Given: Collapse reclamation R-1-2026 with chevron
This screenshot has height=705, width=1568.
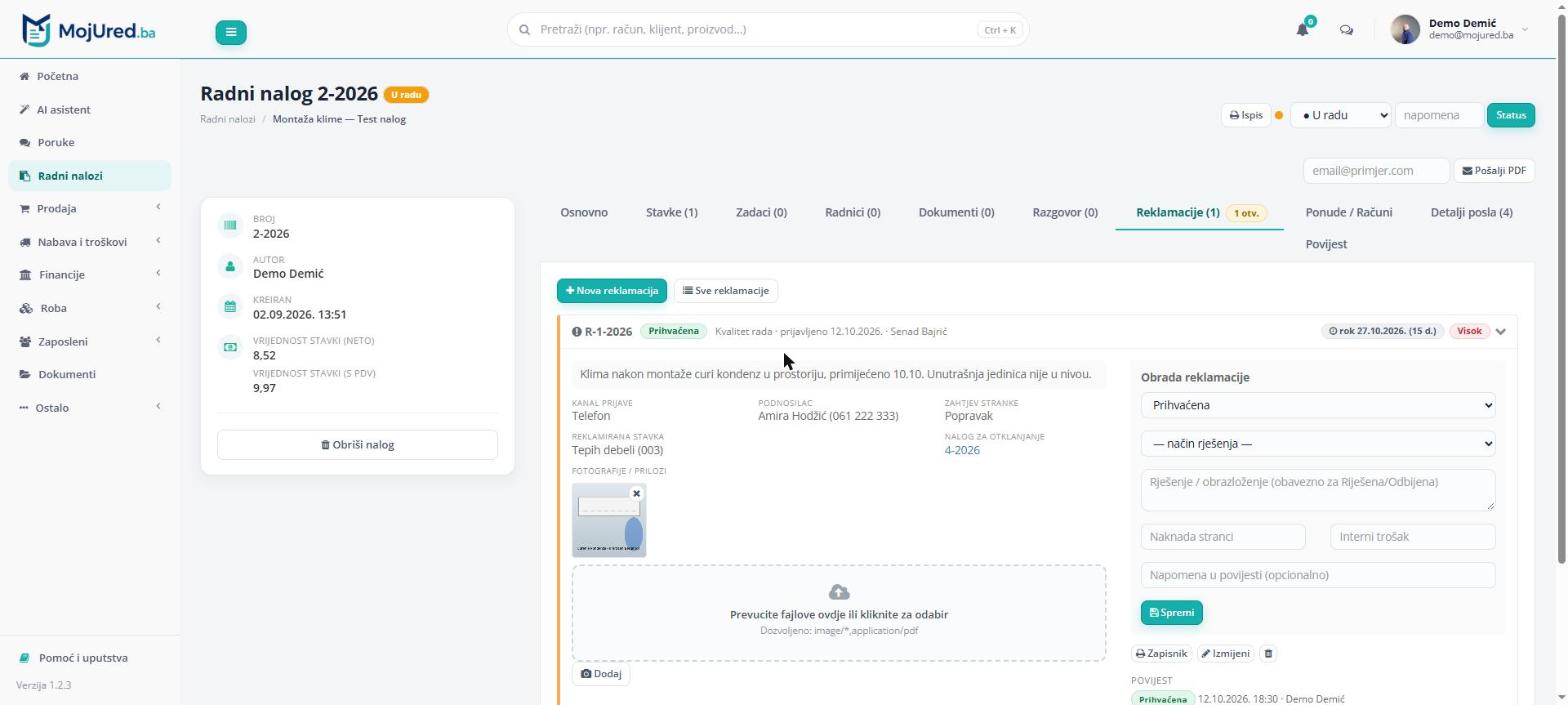Looking at the screenshot, I should pos(1500,331).
